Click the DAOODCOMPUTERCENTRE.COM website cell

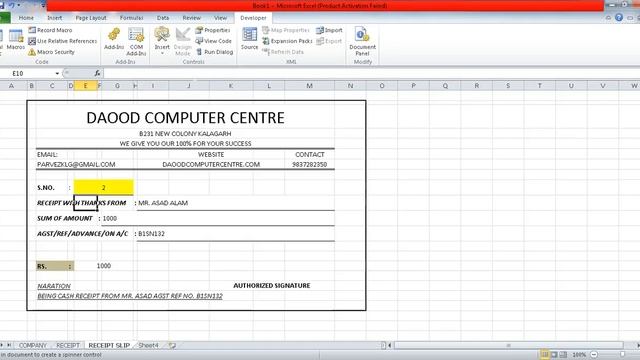pyautogui.click(x=211, y=164)
